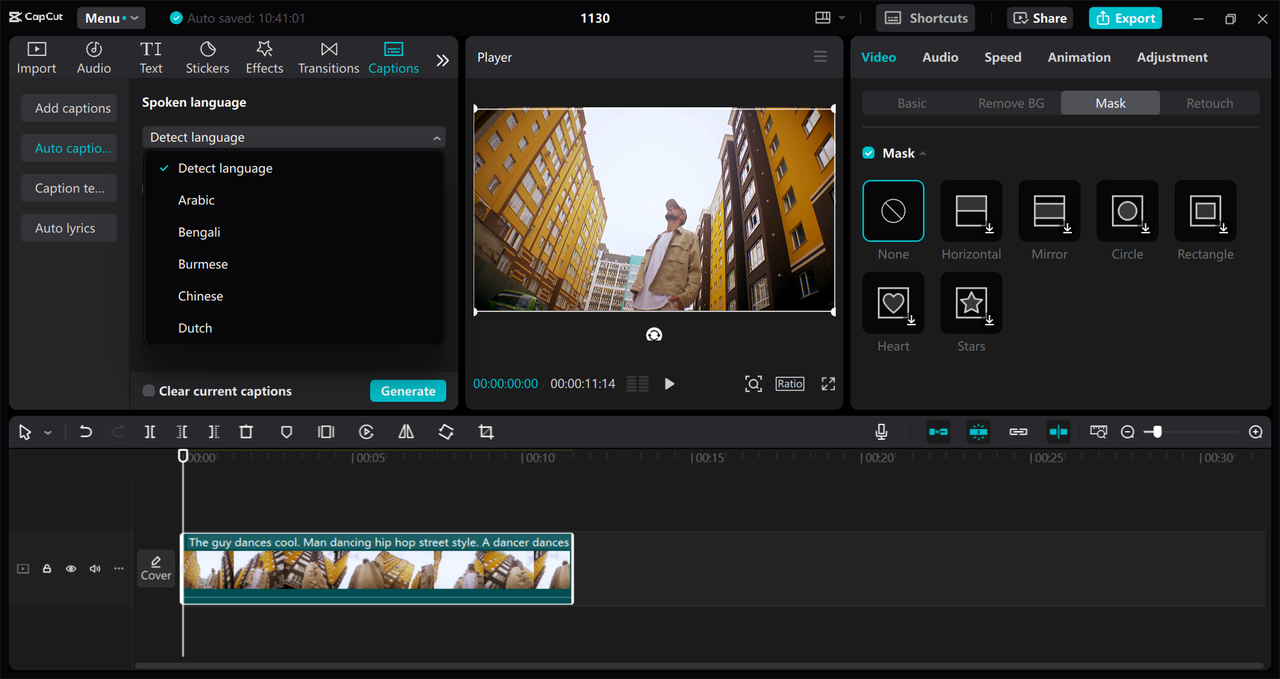Screen dimensions: 1280x679
Task: Enable Clear current captions checkbox
Action: pyautogui.click(x=149, y=391)
